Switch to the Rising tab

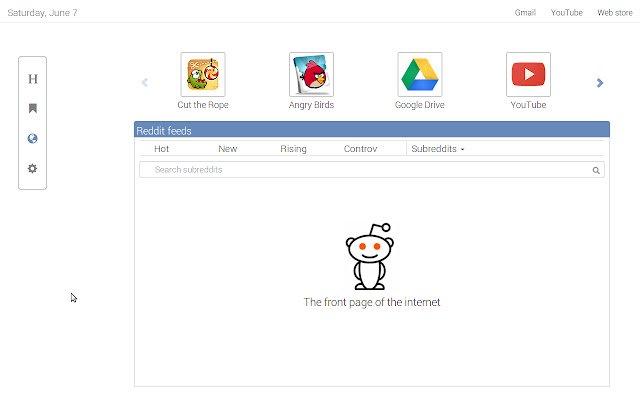pos(293,149)
